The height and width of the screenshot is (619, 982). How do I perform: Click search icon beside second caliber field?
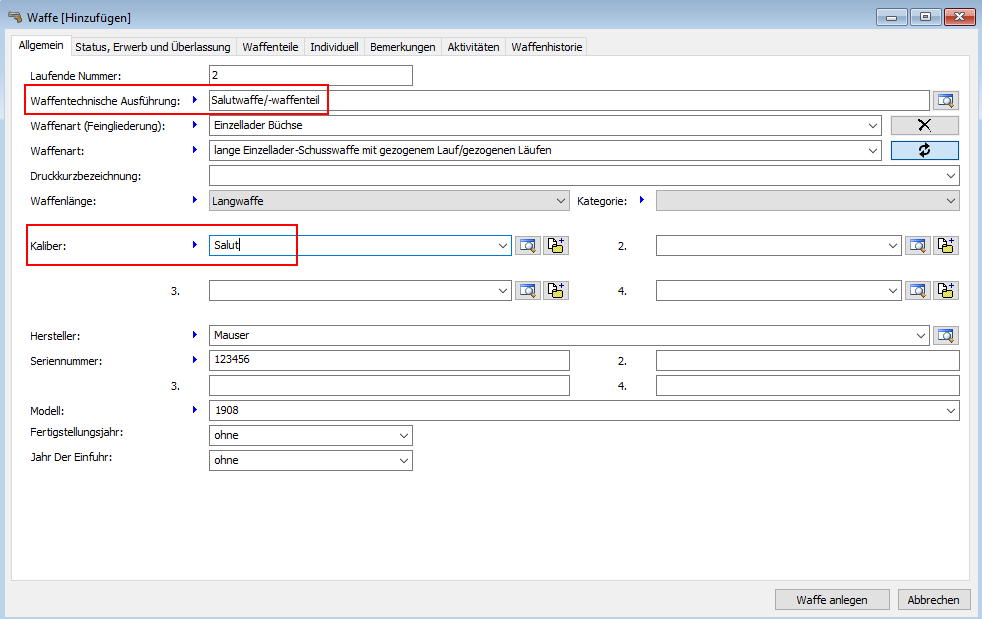pos(918,246)
